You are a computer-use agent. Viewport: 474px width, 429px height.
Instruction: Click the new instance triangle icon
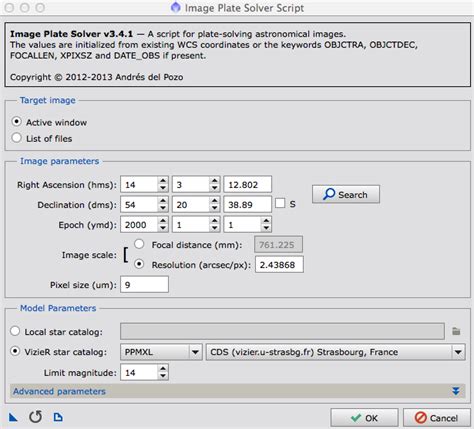point(13,417)
